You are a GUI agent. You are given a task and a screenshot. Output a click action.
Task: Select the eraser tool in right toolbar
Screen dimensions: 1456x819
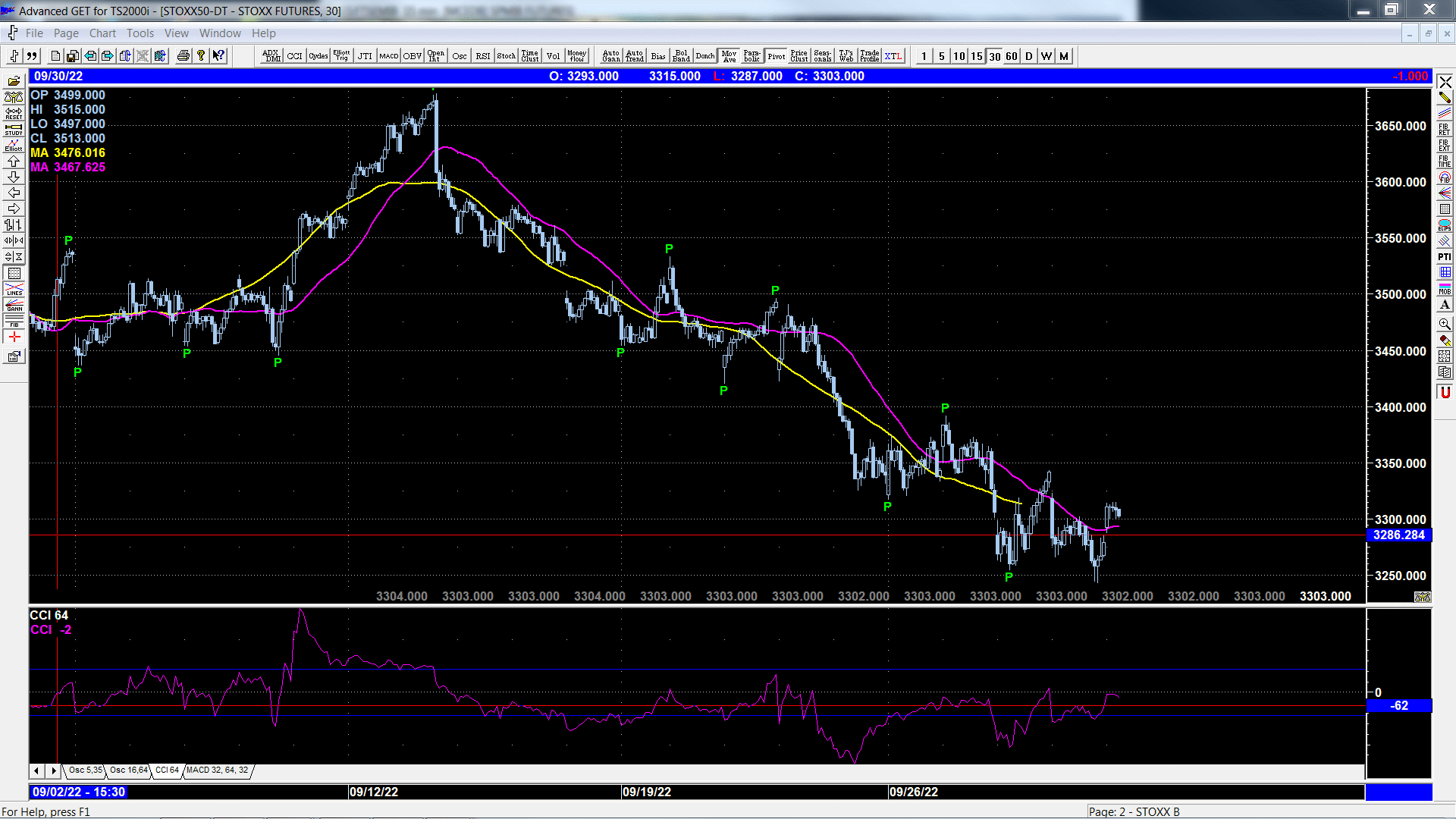point(1445,340)
